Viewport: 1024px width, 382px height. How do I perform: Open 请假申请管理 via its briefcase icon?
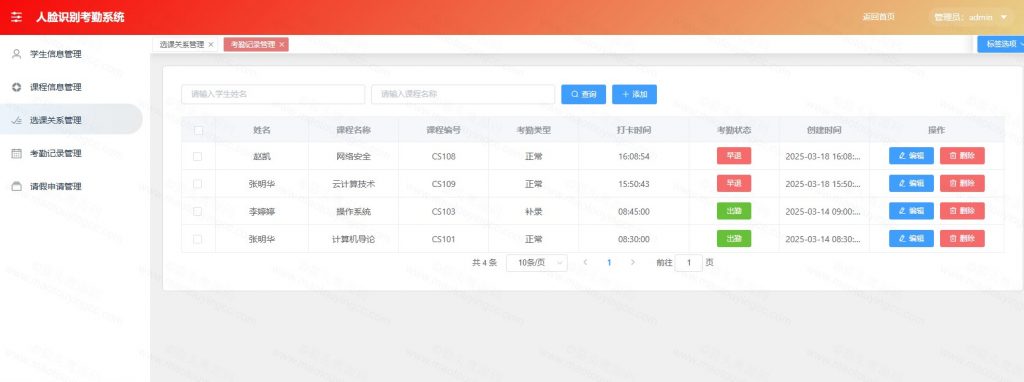(17, 187)
